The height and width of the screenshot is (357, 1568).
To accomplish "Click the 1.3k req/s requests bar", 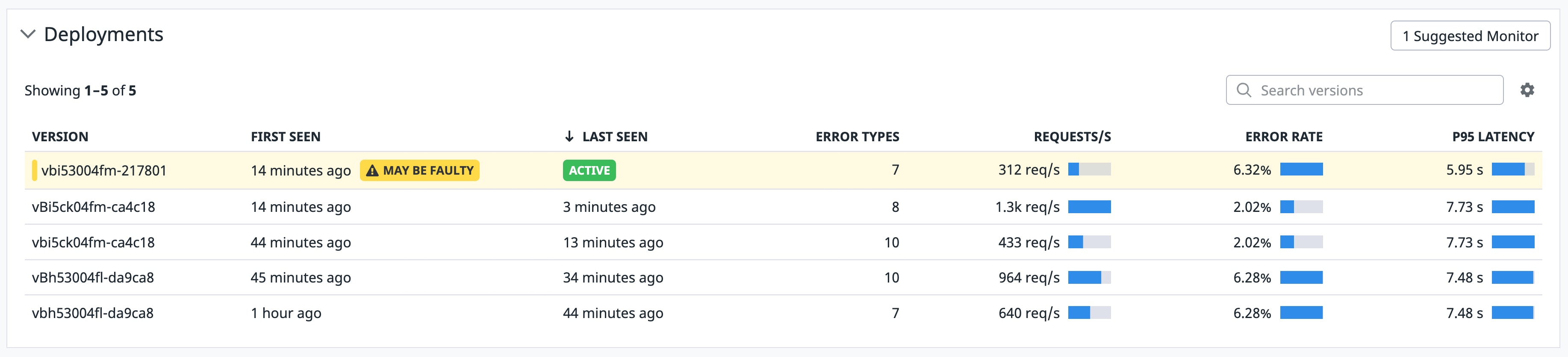I will point(1089,207).
